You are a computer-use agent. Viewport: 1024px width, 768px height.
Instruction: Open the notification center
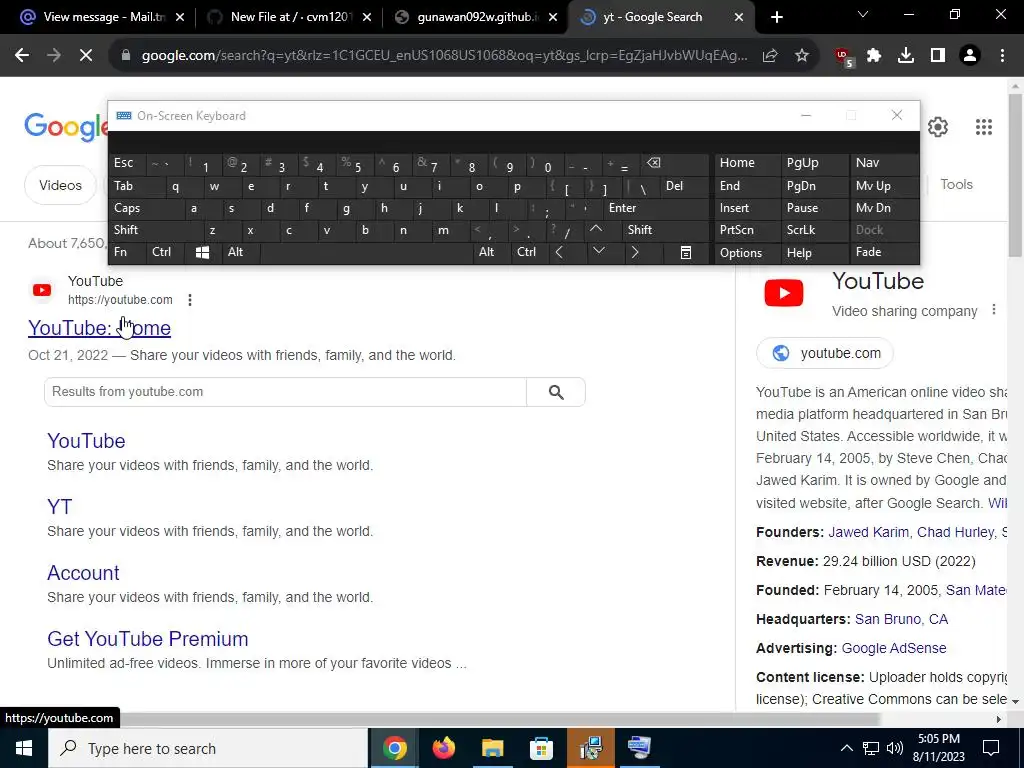pyautogui.click(x=991, y=748)
